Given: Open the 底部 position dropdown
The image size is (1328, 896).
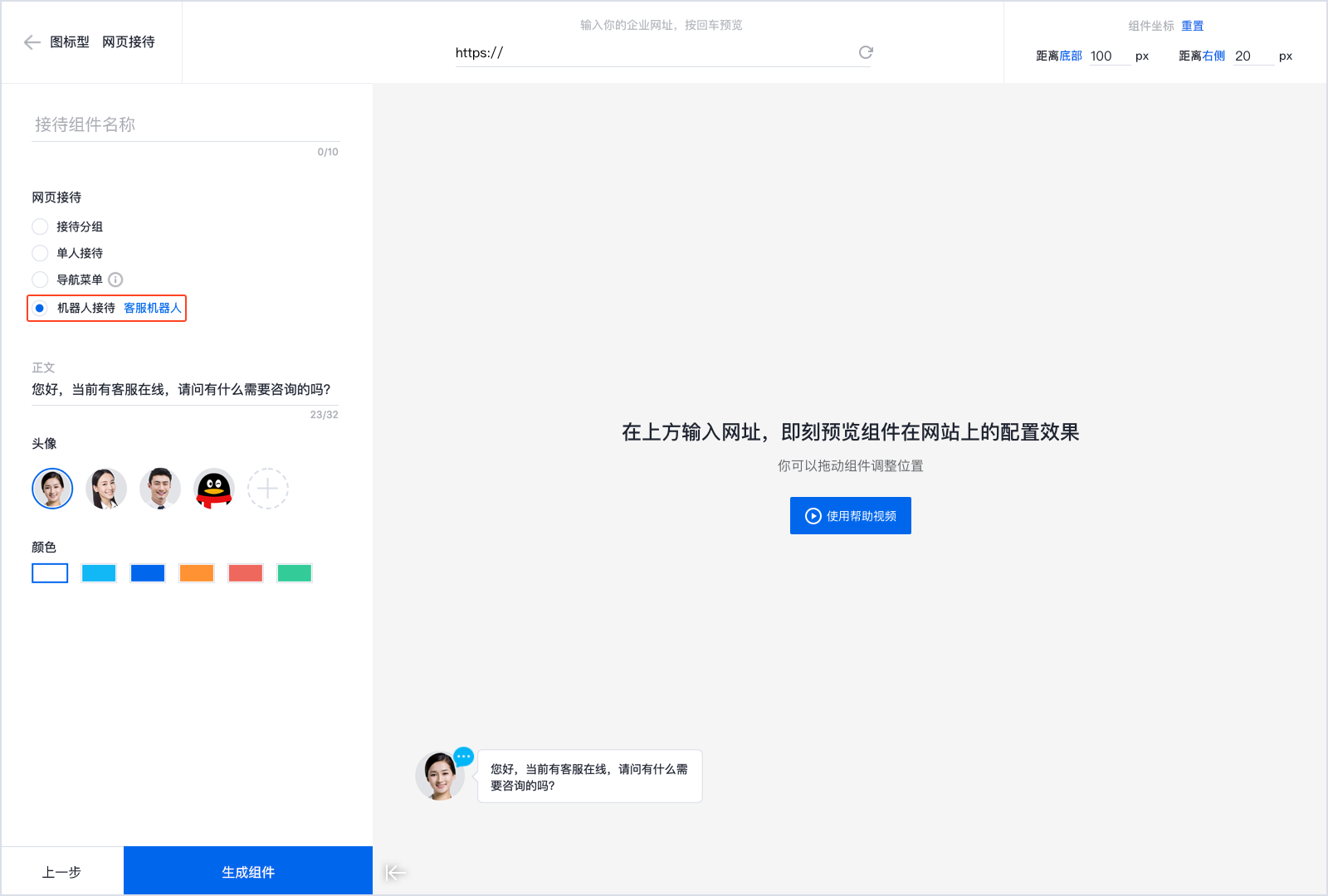Looking at the screenshot, I should pyautogui.click(x=1071, y=56).
